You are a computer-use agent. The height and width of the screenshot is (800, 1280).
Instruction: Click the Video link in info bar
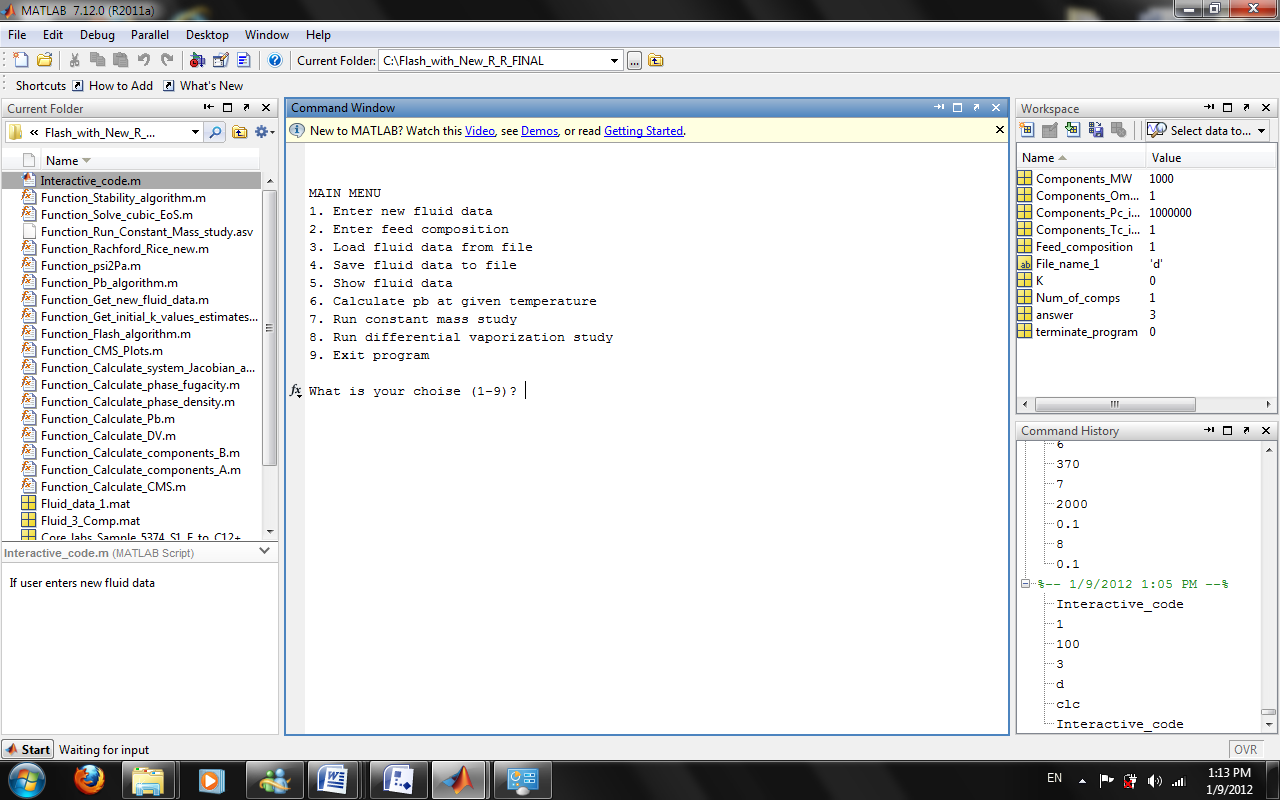(479, 131)
